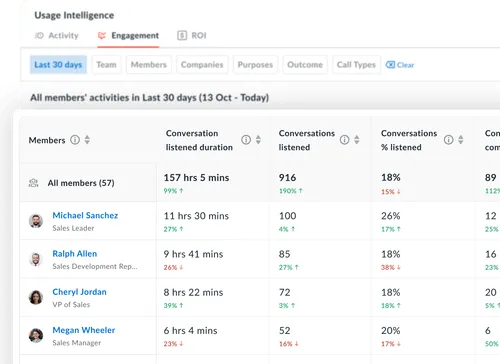Viewport: 500px width, 364px height.
Task: Open the Outcome filter
Action: pyautogui.click(x=305, y=65)
